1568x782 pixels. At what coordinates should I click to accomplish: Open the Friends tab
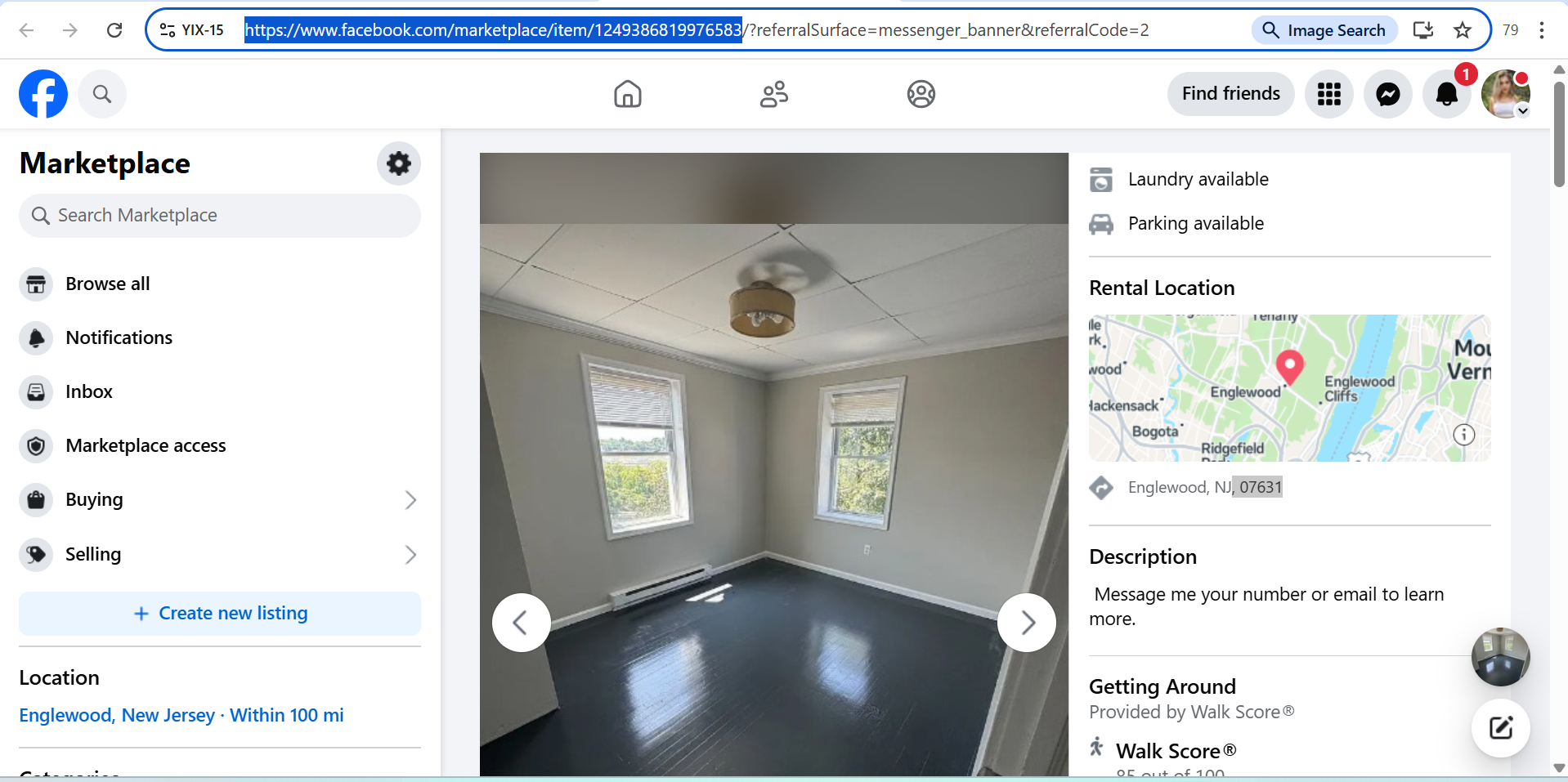coord(774,94)
